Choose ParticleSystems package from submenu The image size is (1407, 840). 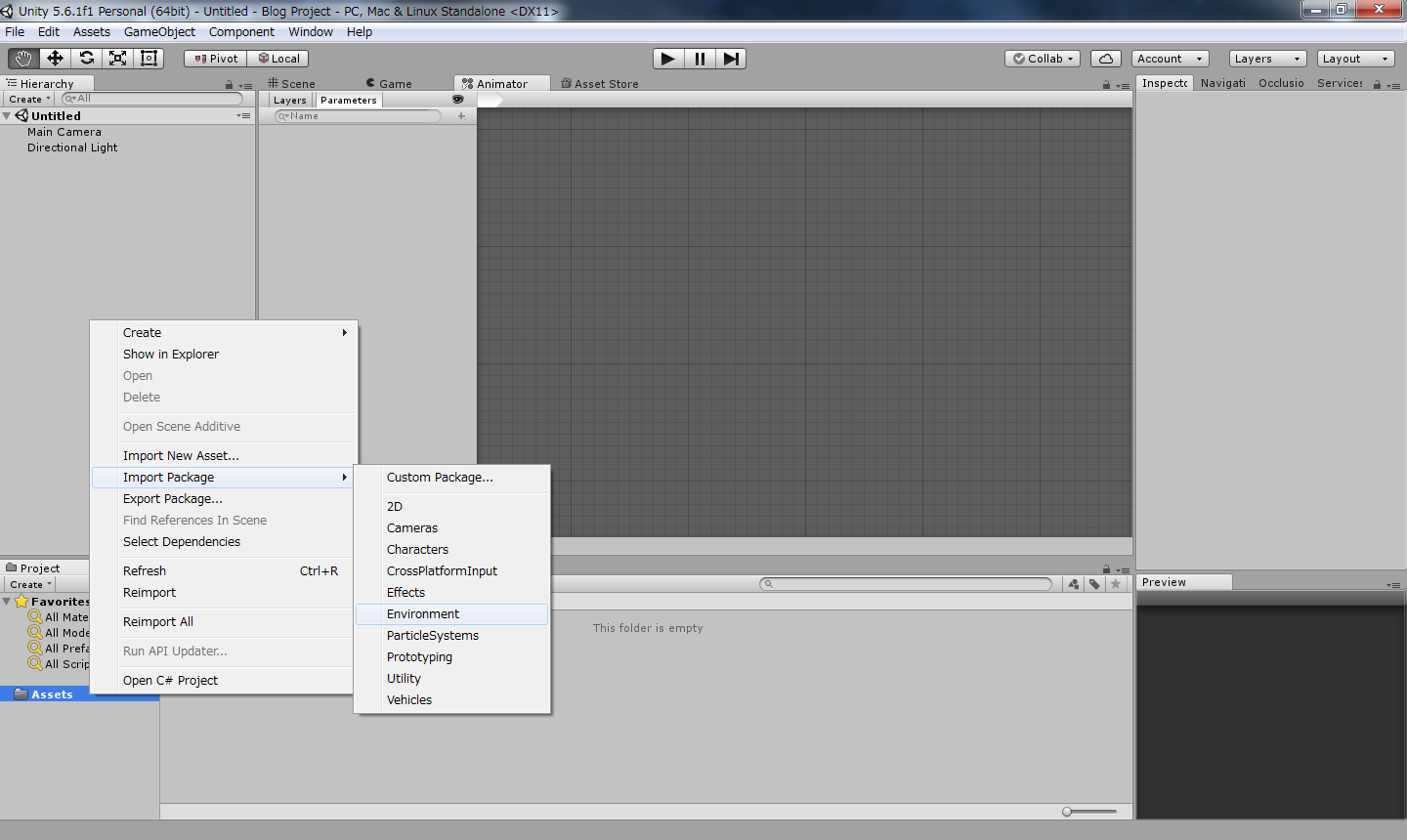coord(451,636)
